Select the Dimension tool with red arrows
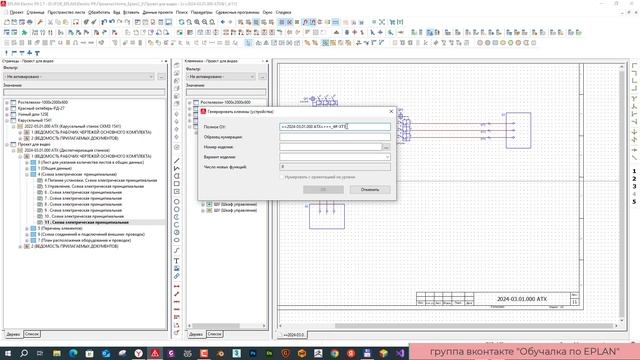 pos(176,287)
